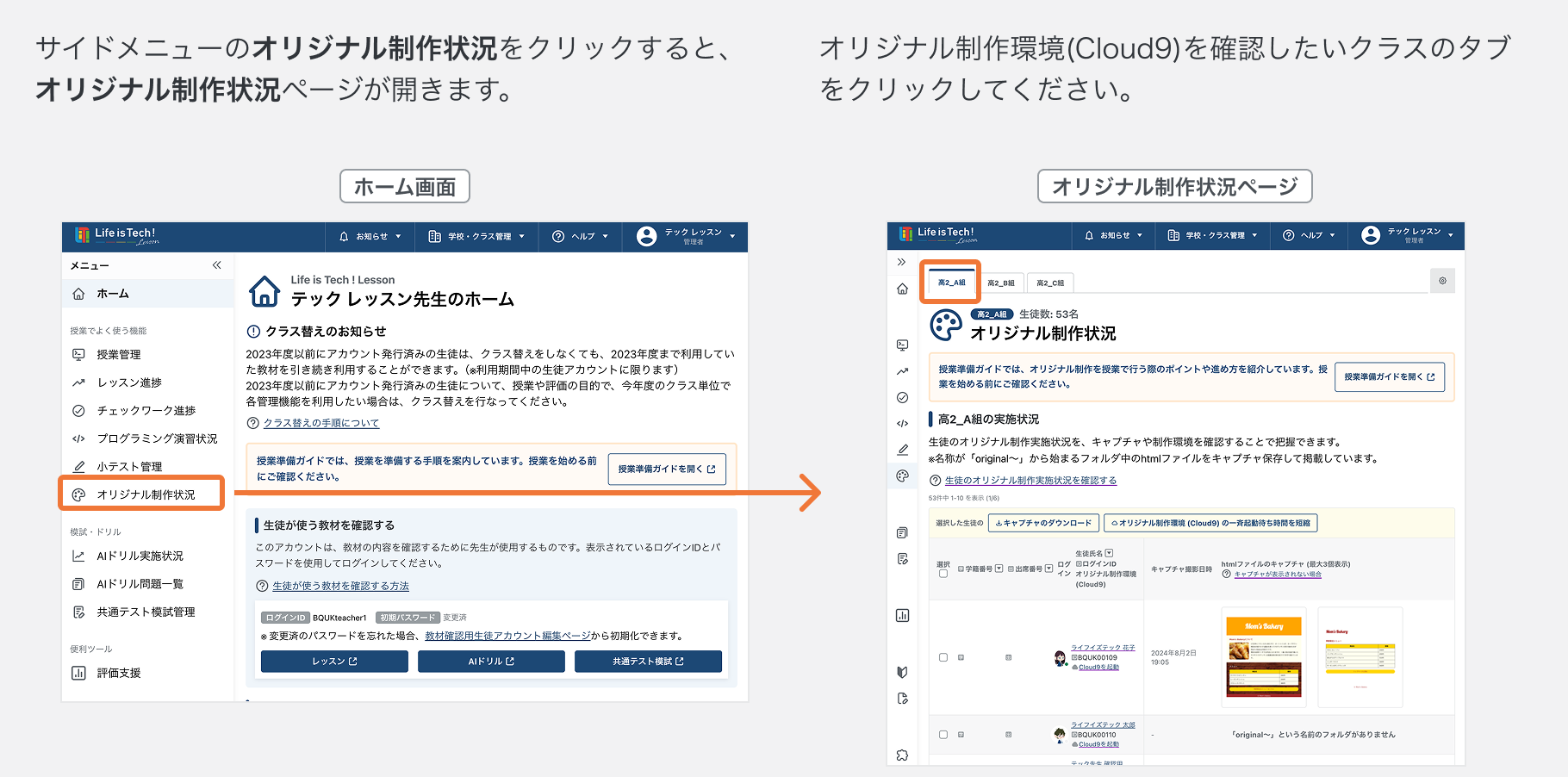Open 学校・クラス管理 dropdown in home screen header

tap(476, 236)
